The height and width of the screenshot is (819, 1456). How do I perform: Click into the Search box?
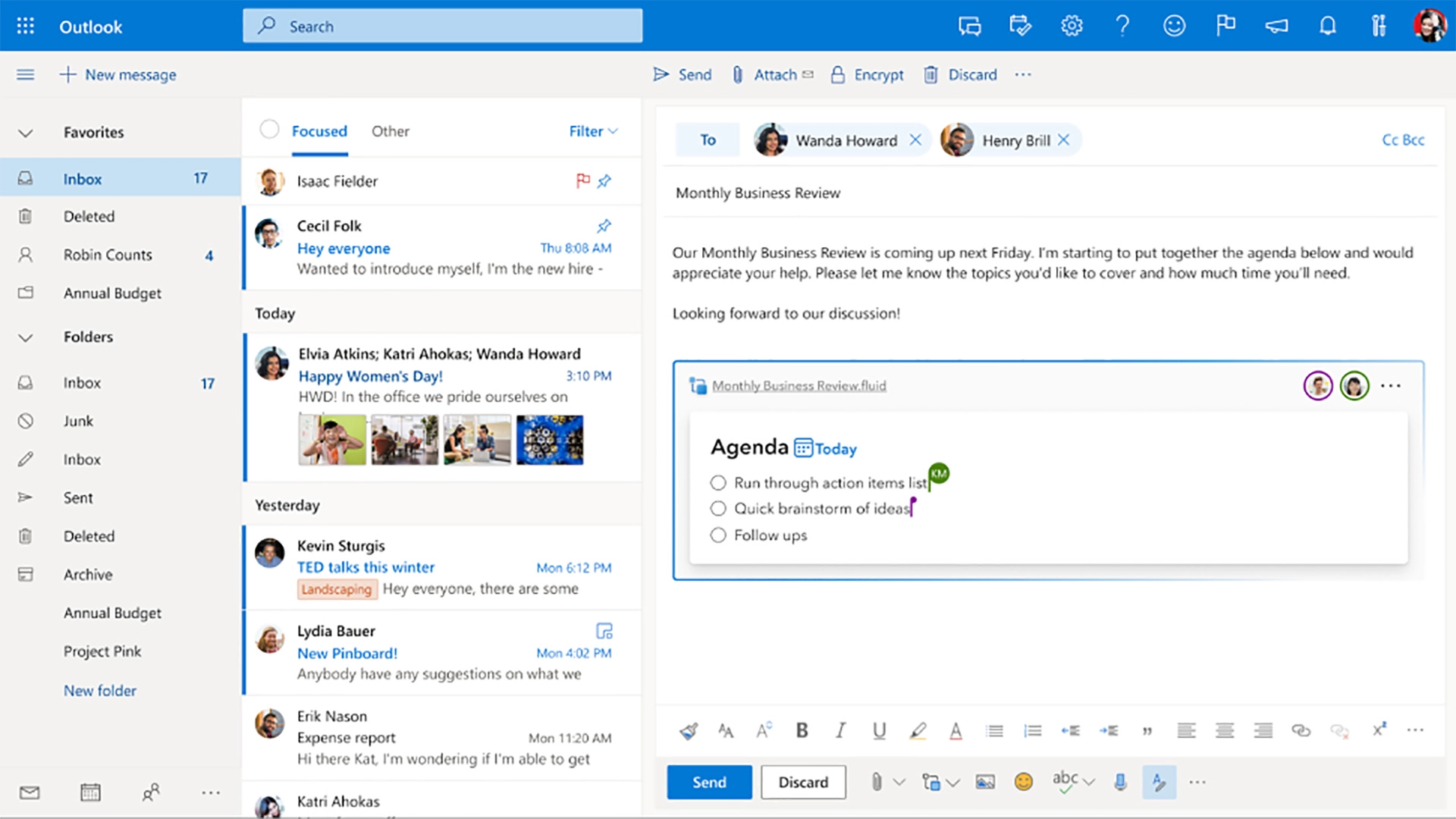coord(443,27)
